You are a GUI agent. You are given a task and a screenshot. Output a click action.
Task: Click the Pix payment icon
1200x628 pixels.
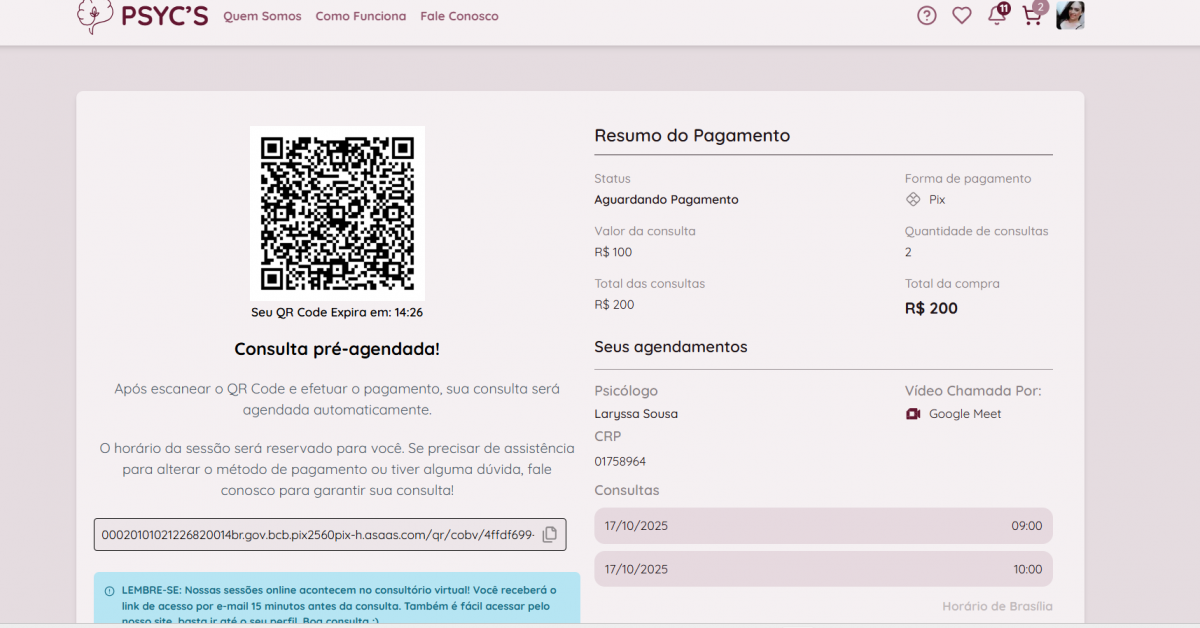pyautogui.click(x=913, y=200)
